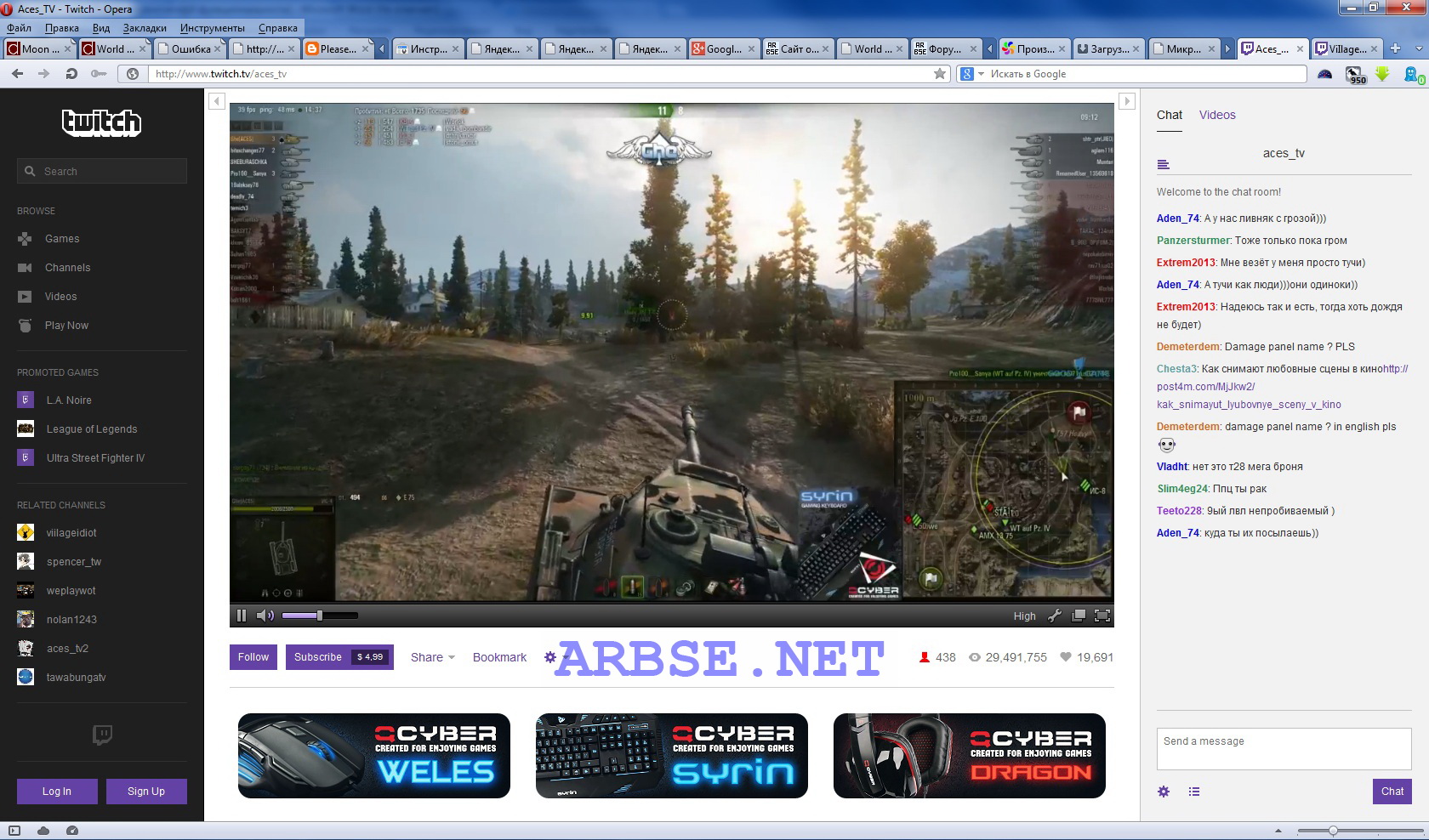Collapse the left sidebar arrow
Image resolution: width=1429 pixels, height=840 pixels.
pos(216,101)
